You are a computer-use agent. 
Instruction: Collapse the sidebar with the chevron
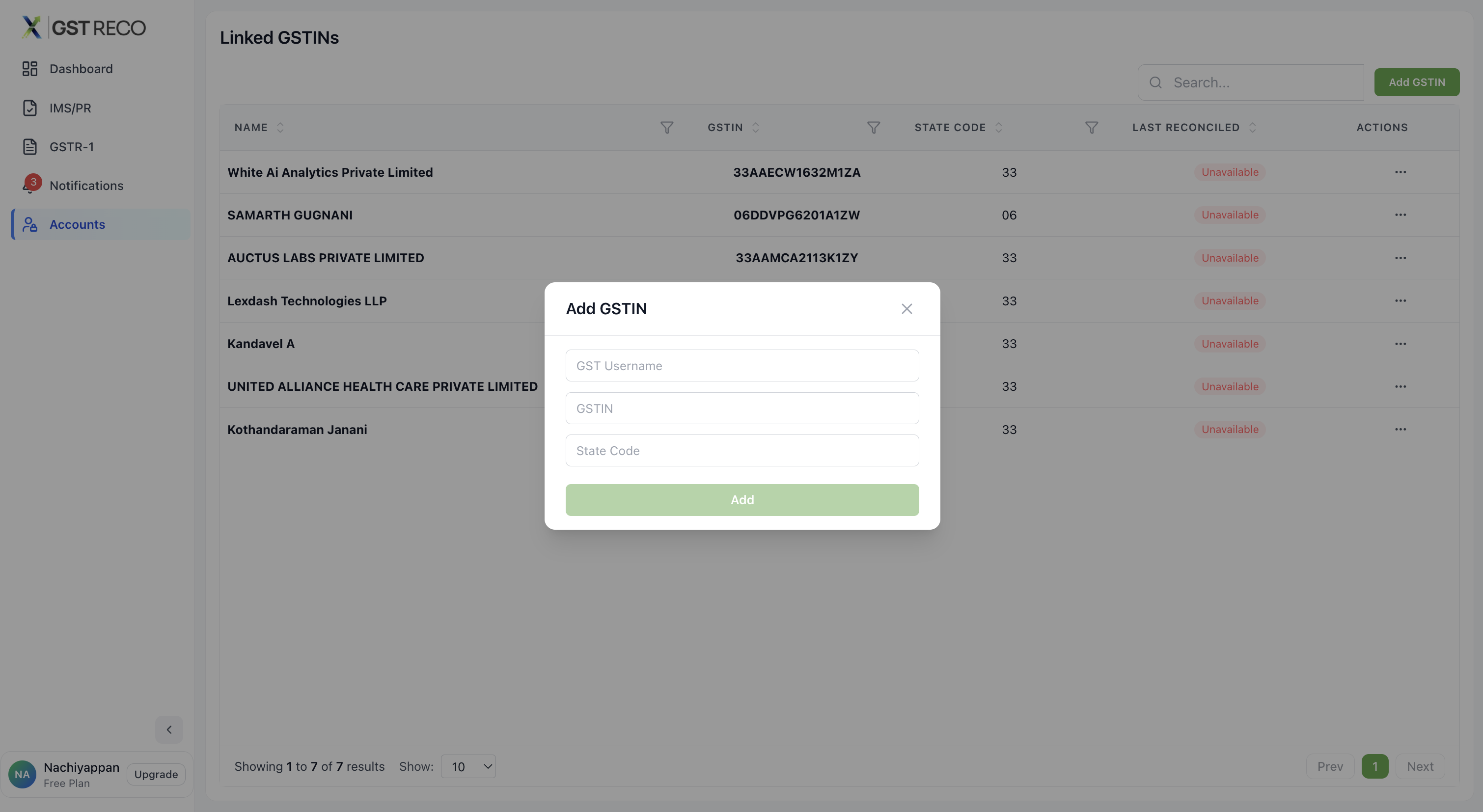point(169,729)
